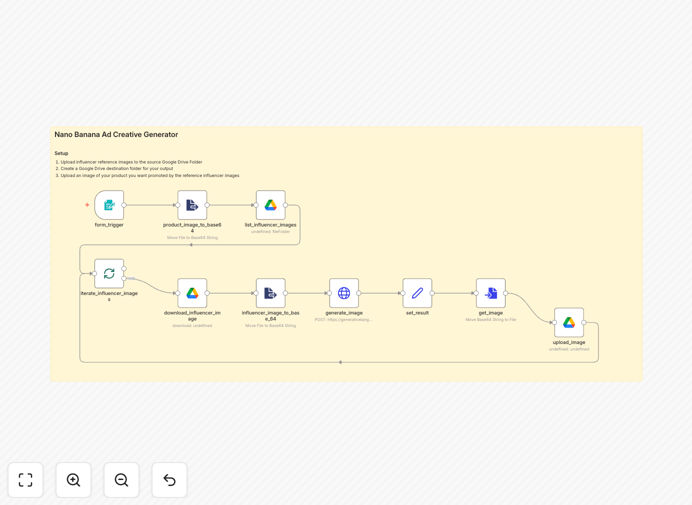Click the output handle of upload_image node
Image resolution: width=692 pixels, height=505 pixels.
(584, 323)
